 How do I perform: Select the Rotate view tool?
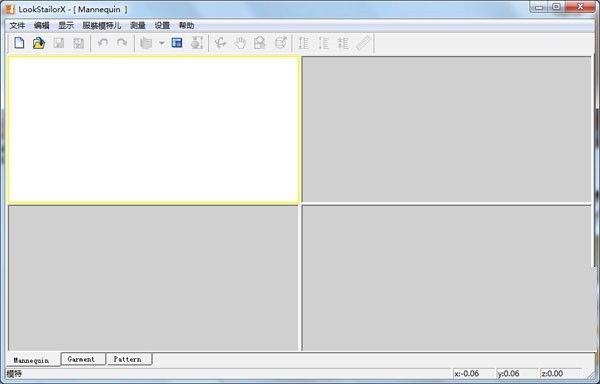coord(220,43)
